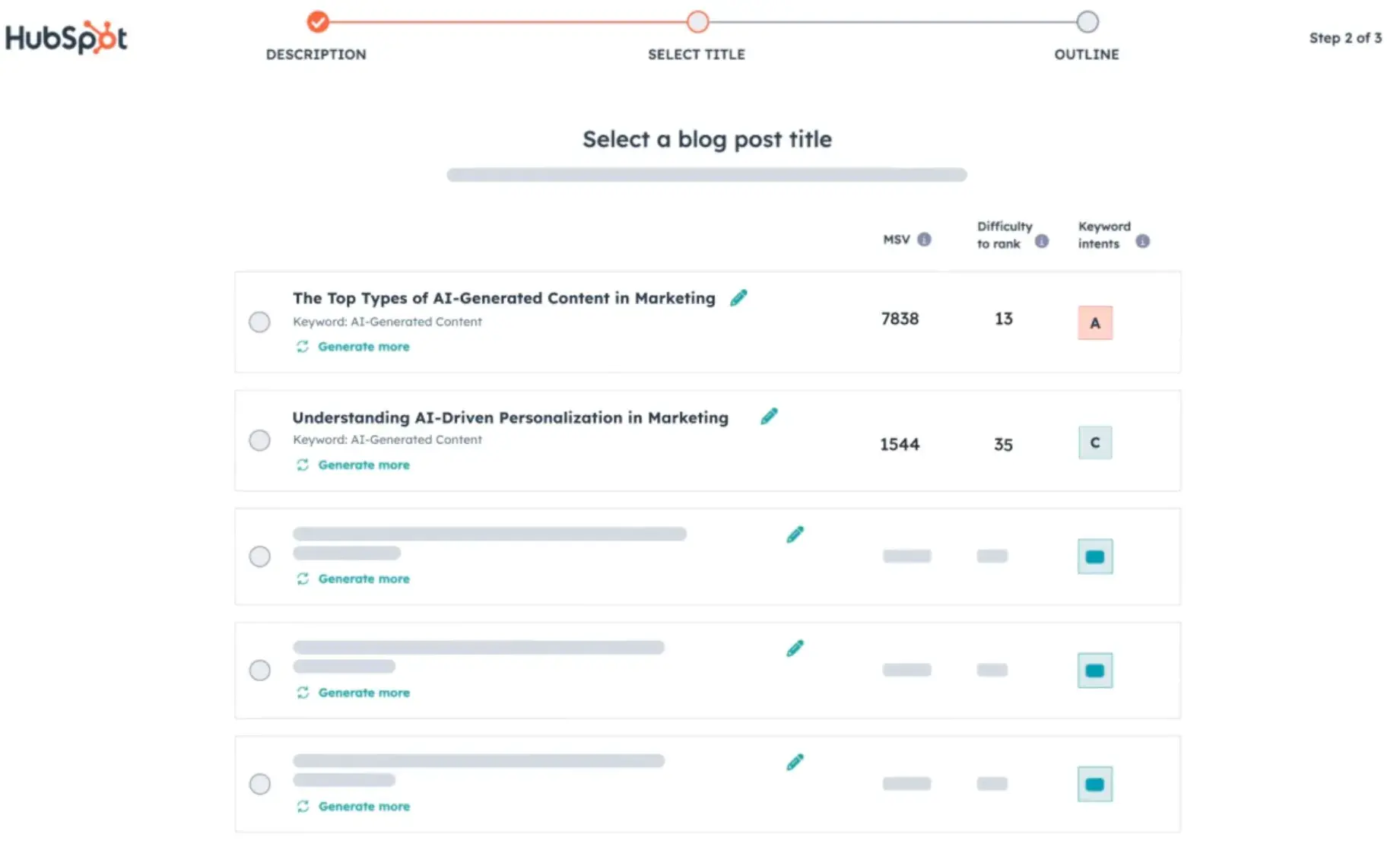Jump to the Outline step circle
Image resolution: width=1400 pixels, height=850 pixels.
click(x=1087, y=22)
